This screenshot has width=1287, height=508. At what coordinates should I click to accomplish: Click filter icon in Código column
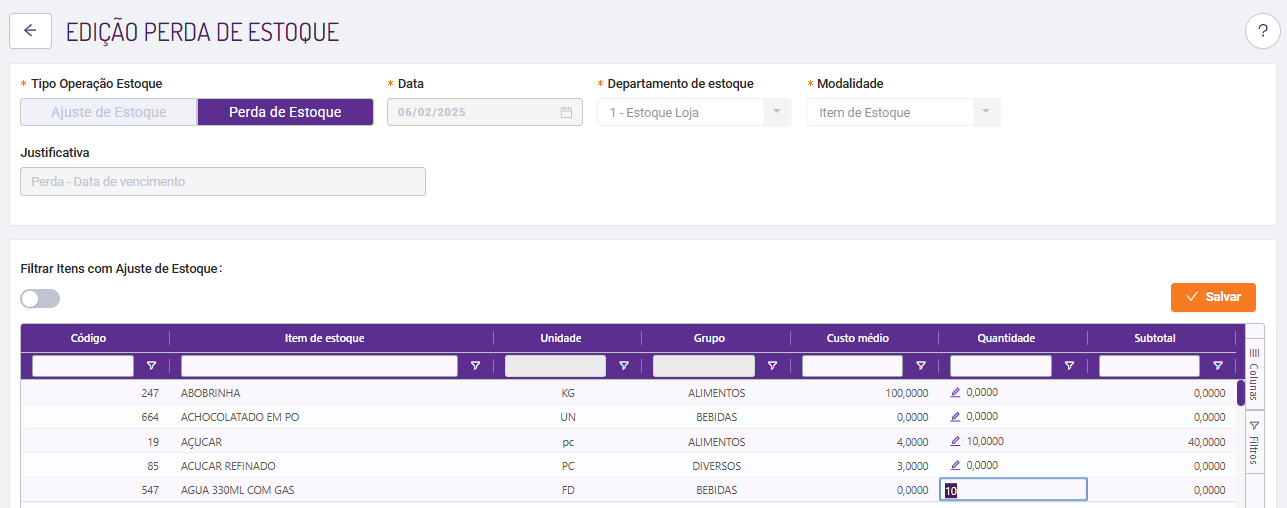tap(152, 366)
